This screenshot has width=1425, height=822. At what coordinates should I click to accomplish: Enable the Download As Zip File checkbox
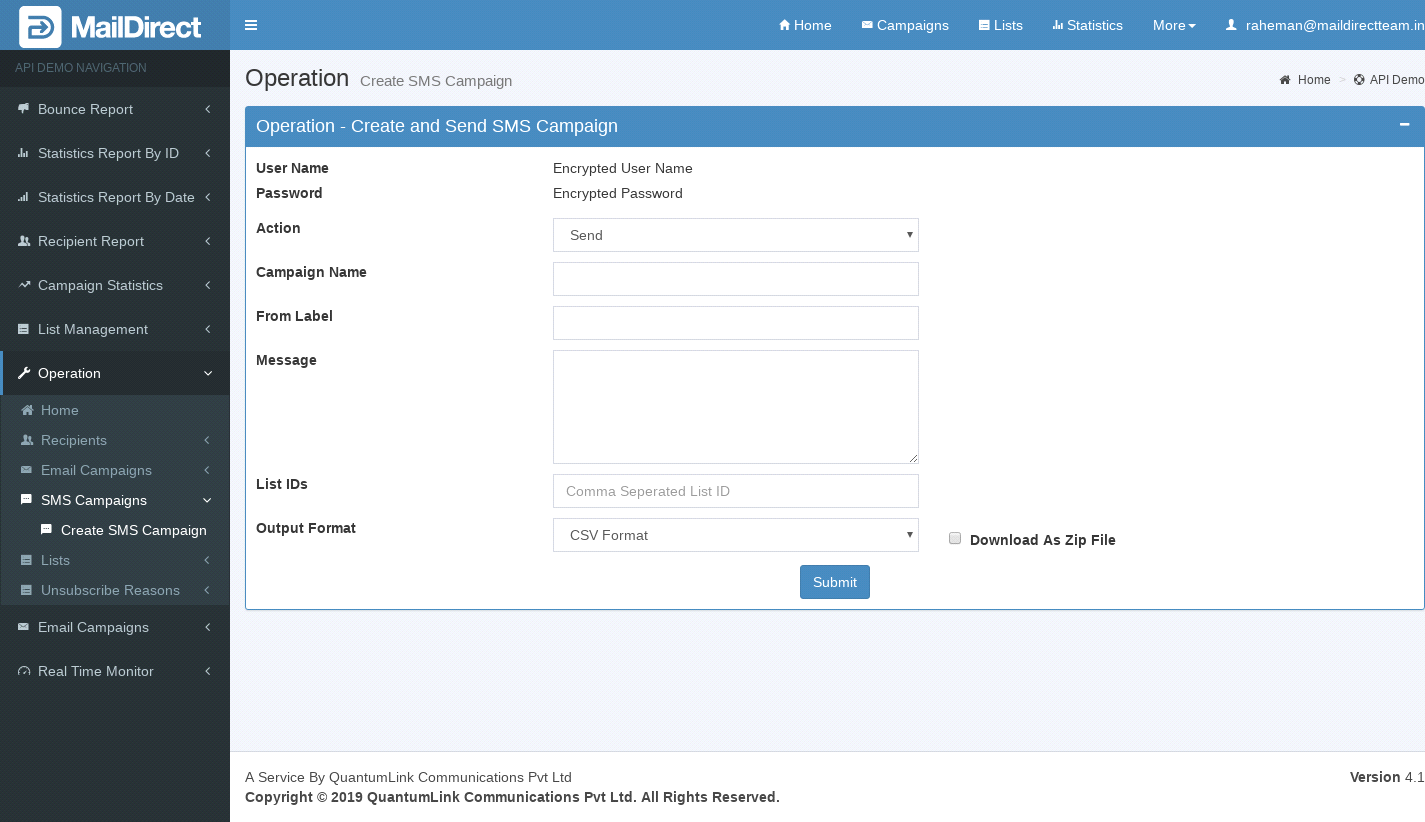(x=955, y=538)
